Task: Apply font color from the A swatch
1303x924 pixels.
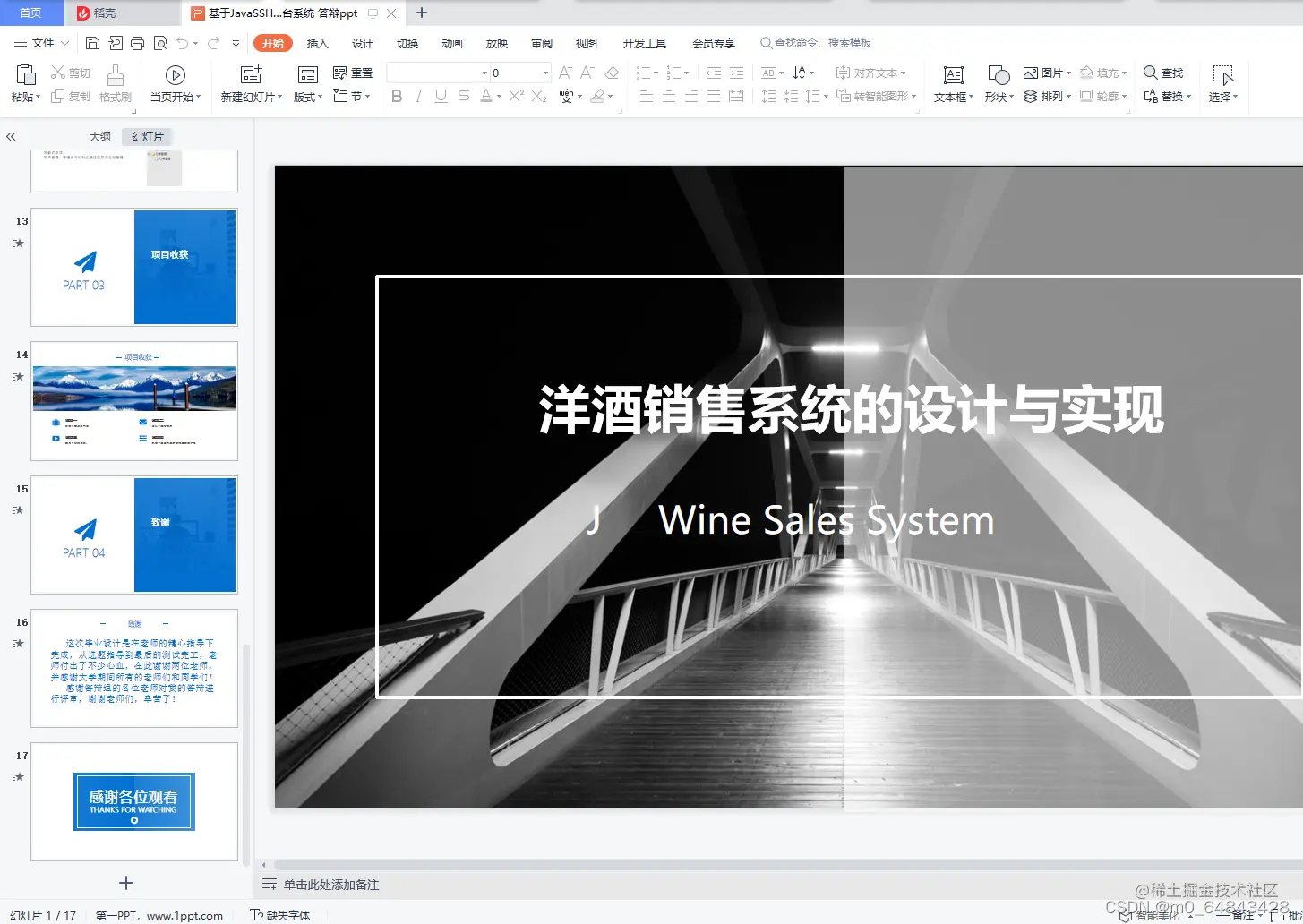Action: pyautogui.click(x=486, y=96)
